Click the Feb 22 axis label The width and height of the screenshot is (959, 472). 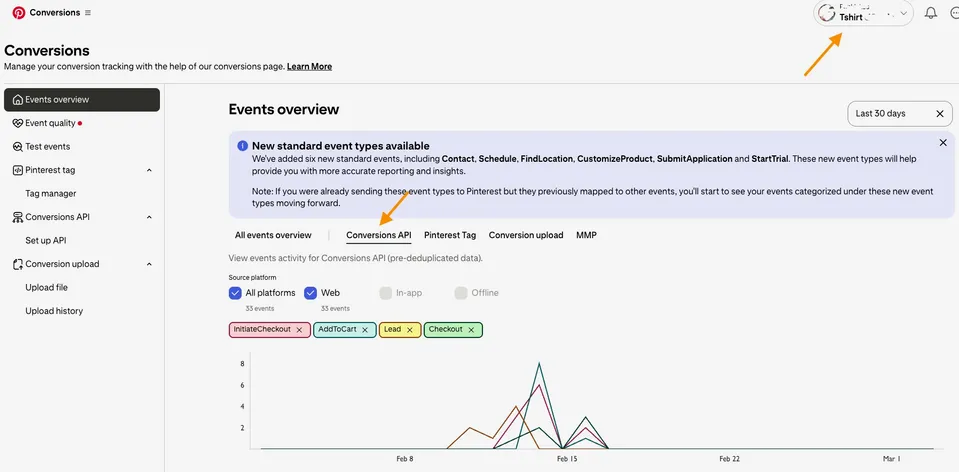click(x=730, y=459)
